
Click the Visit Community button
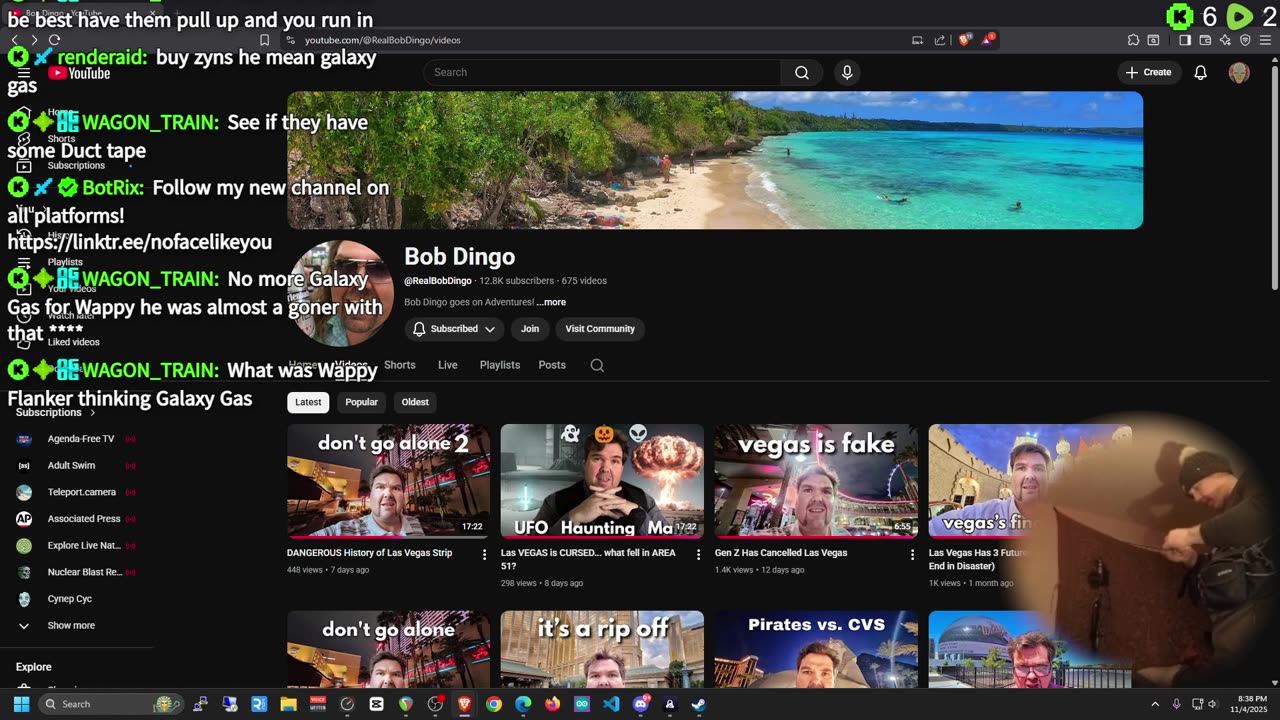[x=600, y=329]
